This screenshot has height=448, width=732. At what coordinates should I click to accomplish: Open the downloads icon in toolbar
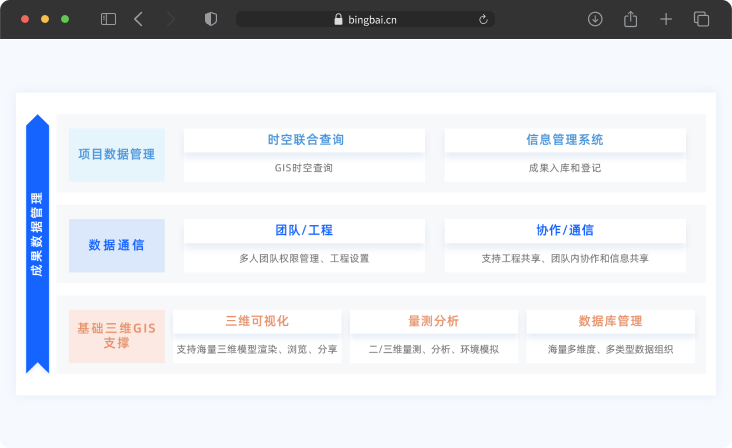(x=595, y=19)
